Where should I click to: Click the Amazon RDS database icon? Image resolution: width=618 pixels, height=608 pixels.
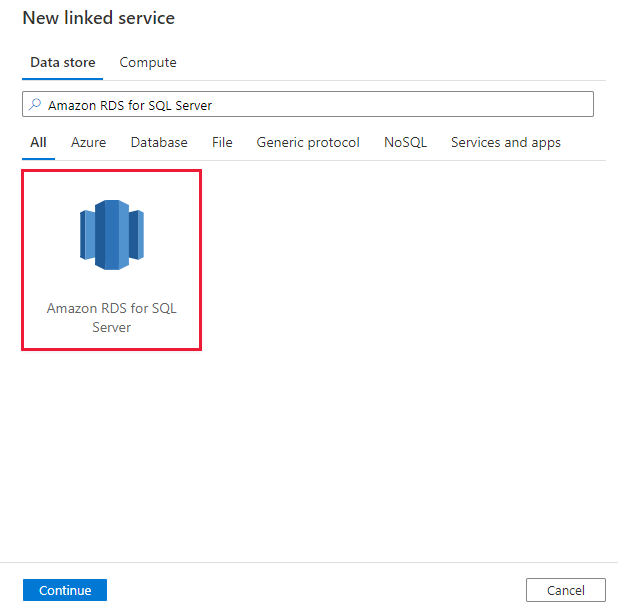[112, 235]
